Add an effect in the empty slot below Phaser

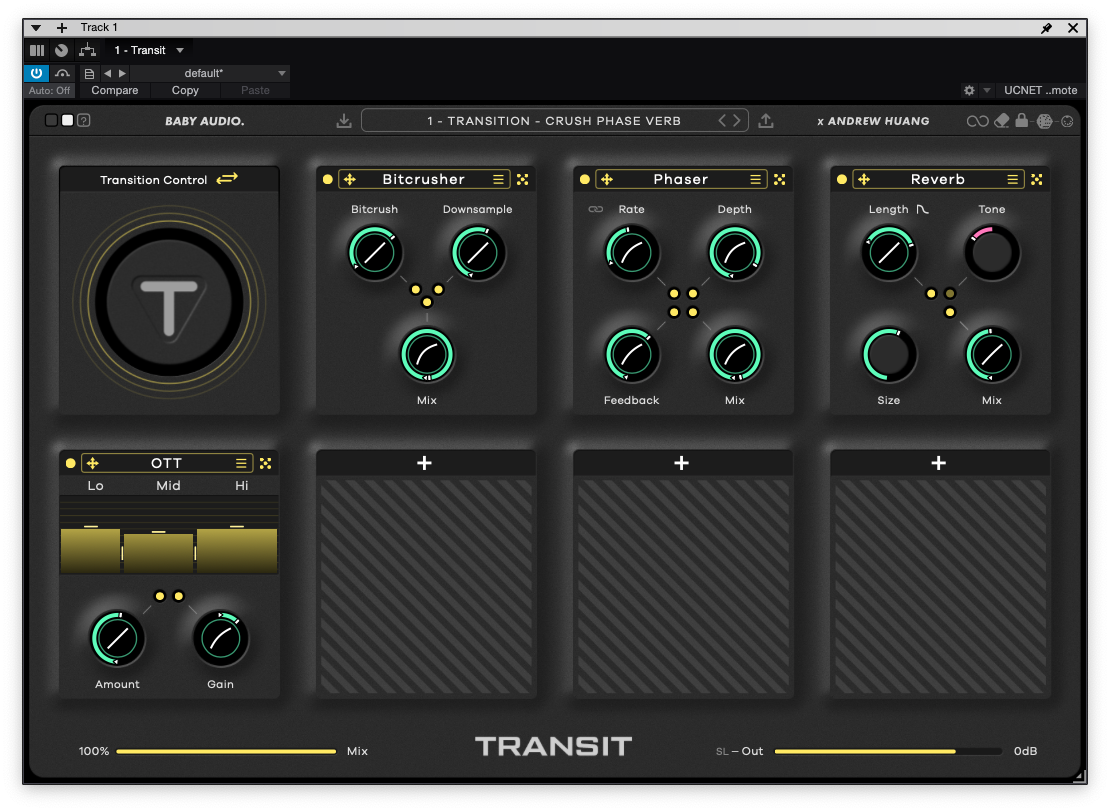[682, 464]
